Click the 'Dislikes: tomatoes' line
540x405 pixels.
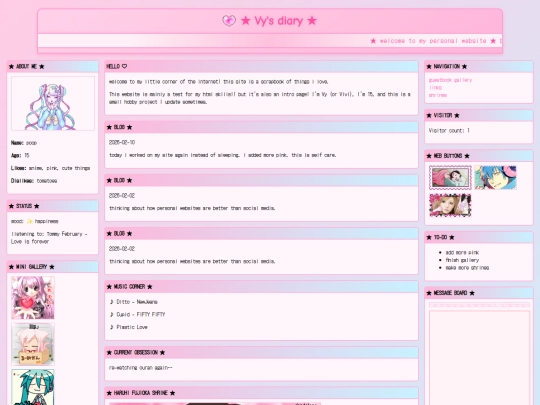click(x=34, y=180)
